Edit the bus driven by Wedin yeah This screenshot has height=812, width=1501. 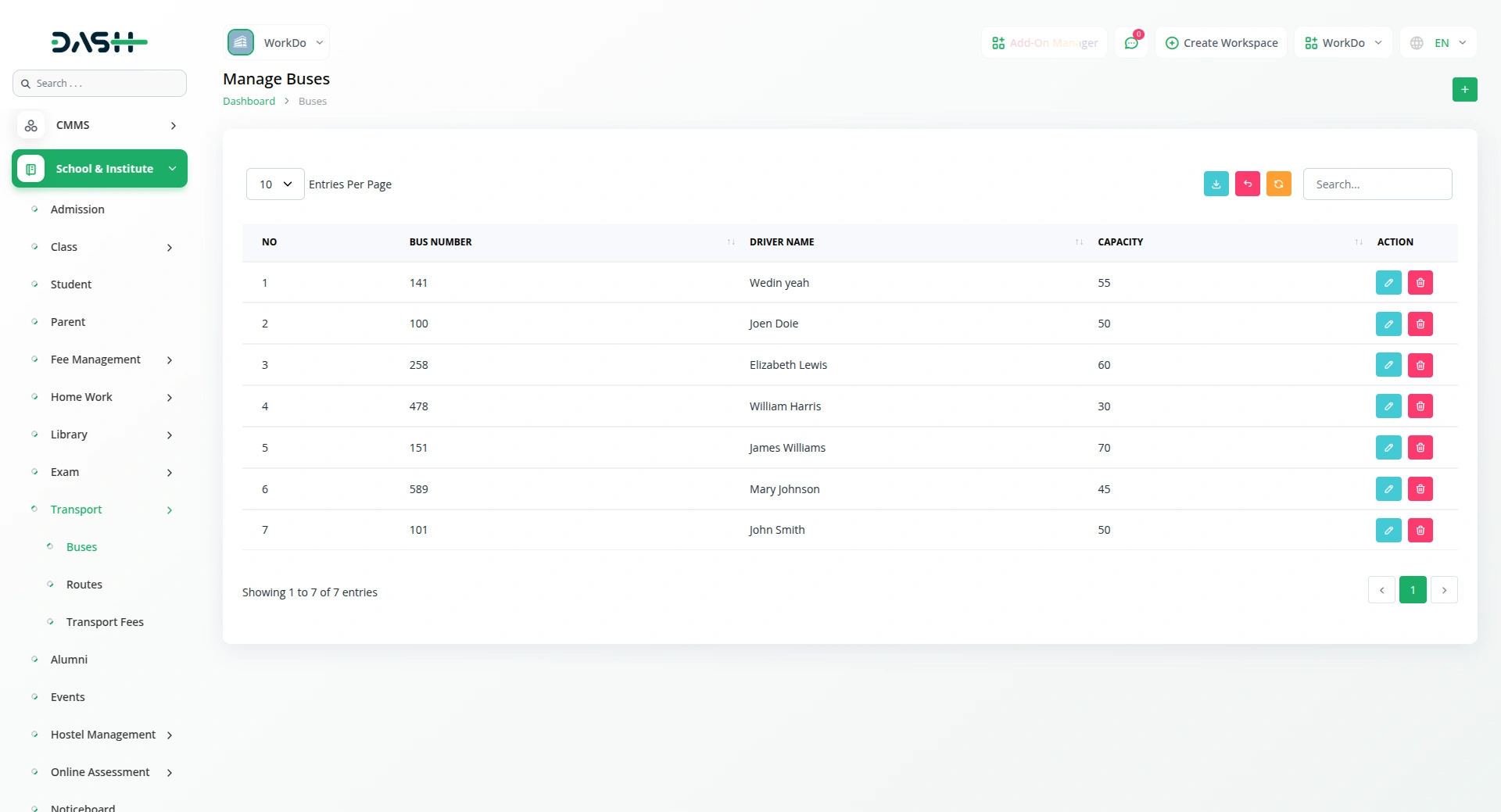point(1388,283)
